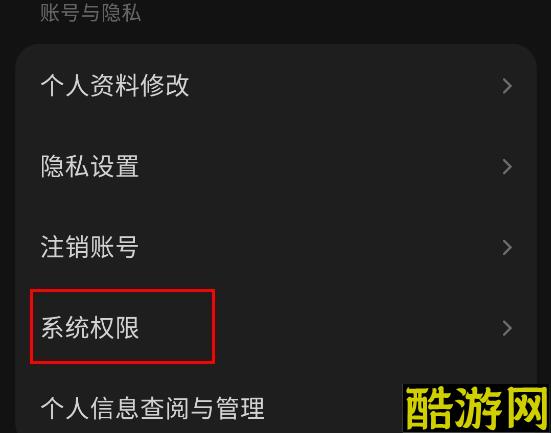Open 个人资料修改 settings entry
Screen dimensions: 551x433
click(x=276, y=86)
